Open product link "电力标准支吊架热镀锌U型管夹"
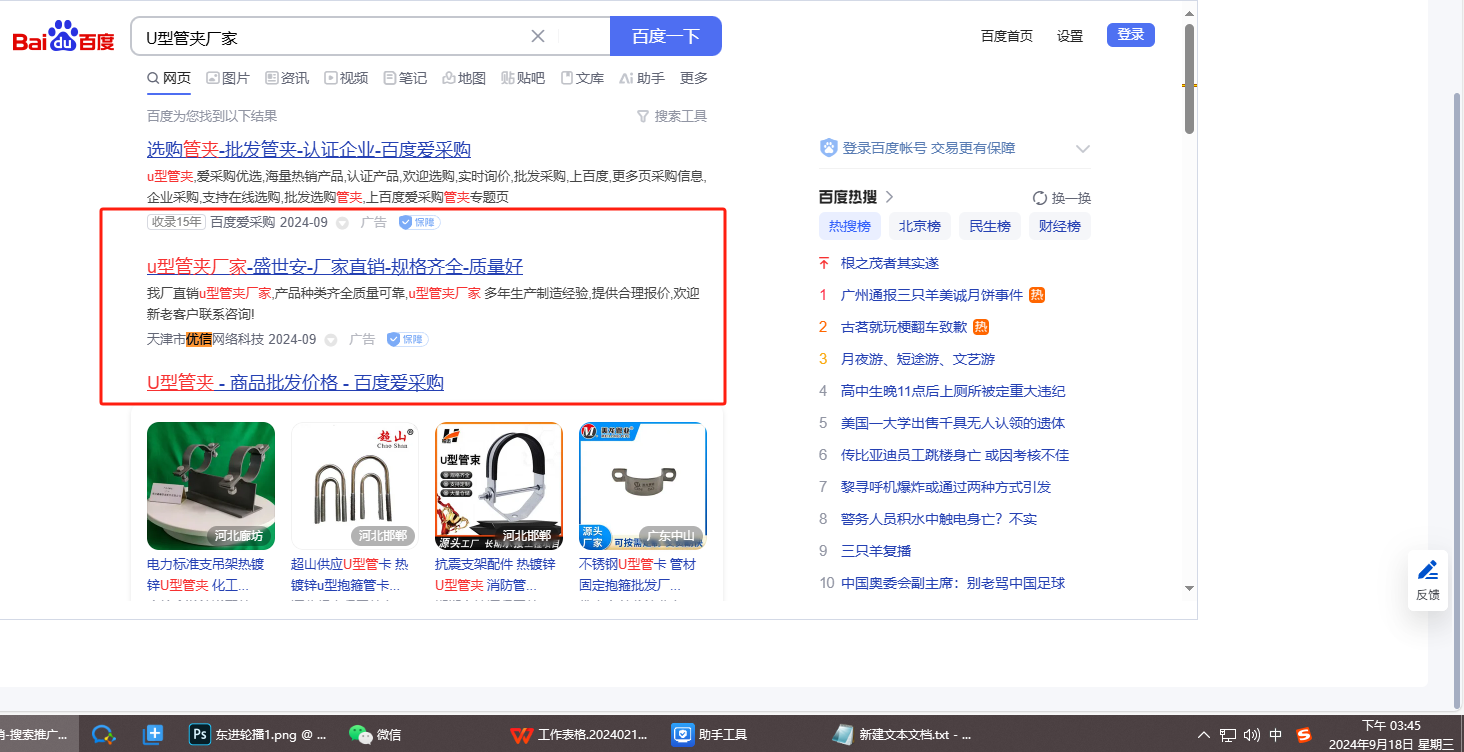This screenshot has height=752, width=1464. 206,574
